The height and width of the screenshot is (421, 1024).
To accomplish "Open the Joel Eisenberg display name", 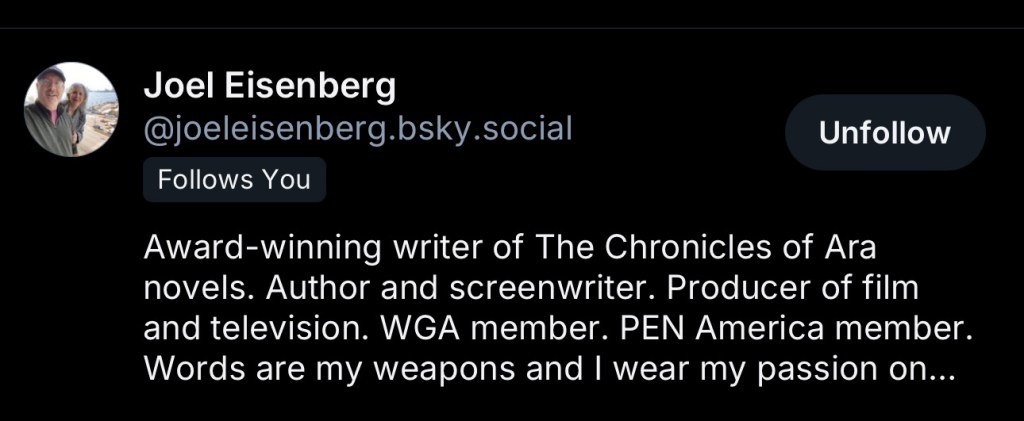I will (269, 87).
